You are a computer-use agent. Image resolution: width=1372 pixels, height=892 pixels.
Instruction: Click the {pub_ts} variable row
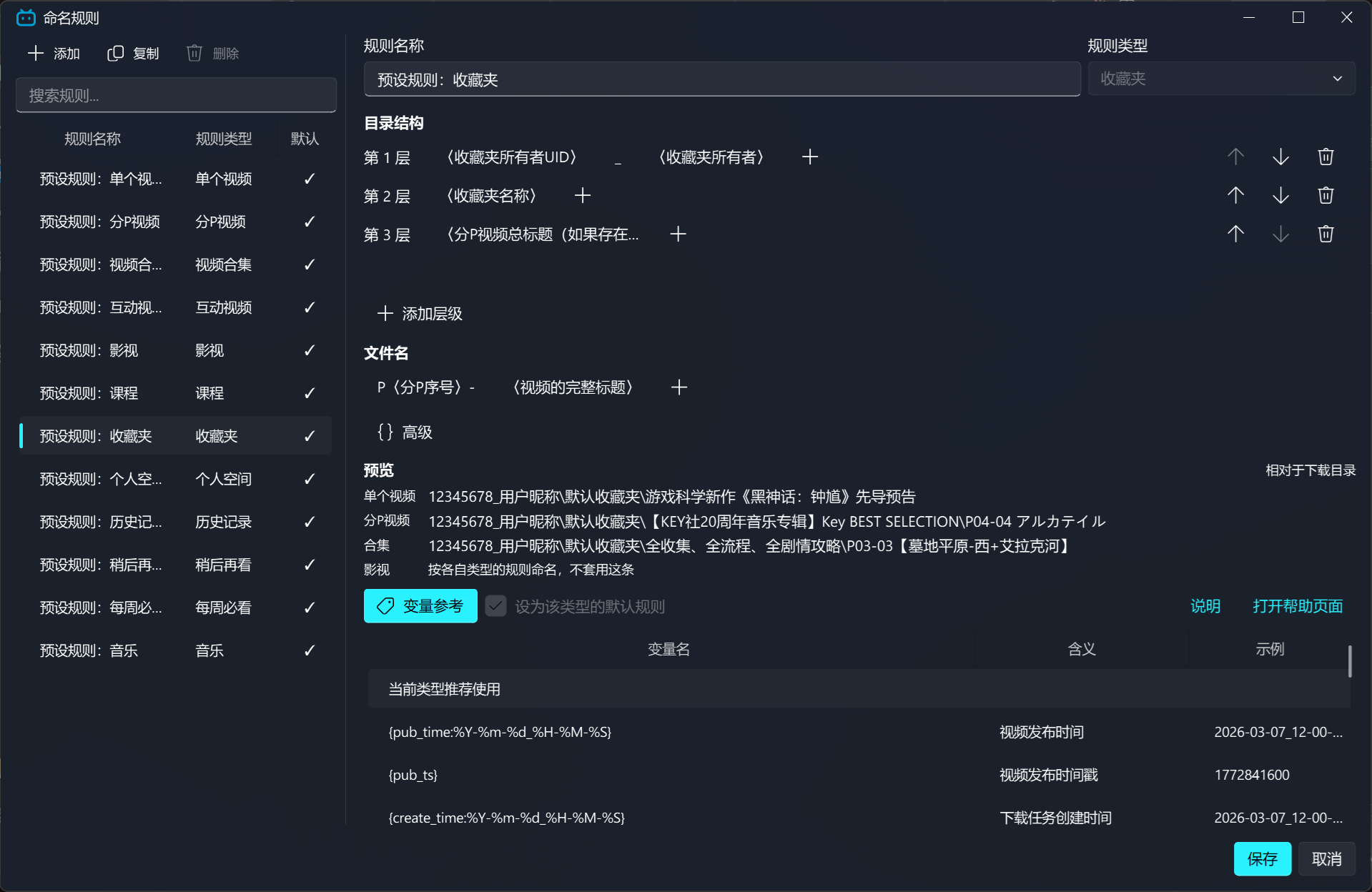click(859, 775)
